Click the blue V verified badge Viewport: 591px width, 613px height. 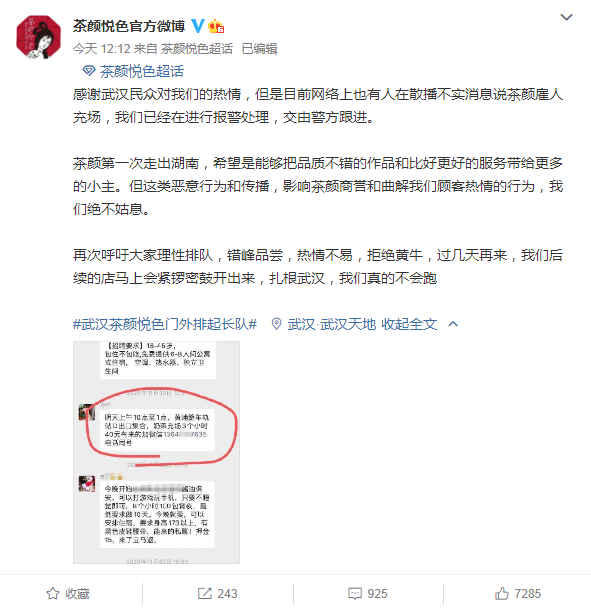coord(198,26)
